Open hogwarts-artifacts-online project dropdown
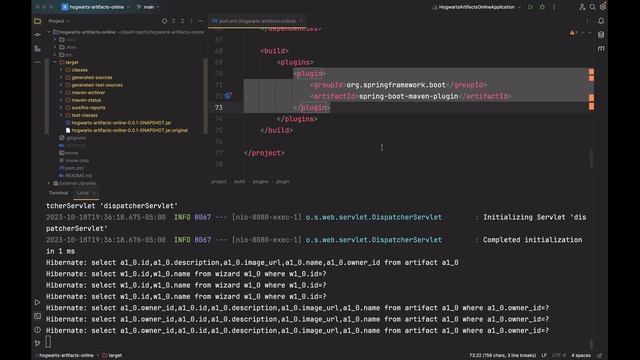 [96, 7]
